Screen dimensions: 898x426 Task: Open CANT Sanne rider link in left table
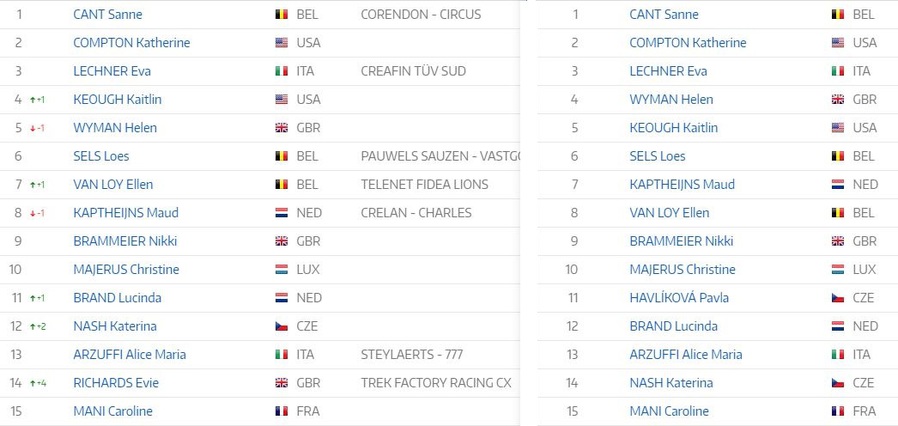[108, 14]
